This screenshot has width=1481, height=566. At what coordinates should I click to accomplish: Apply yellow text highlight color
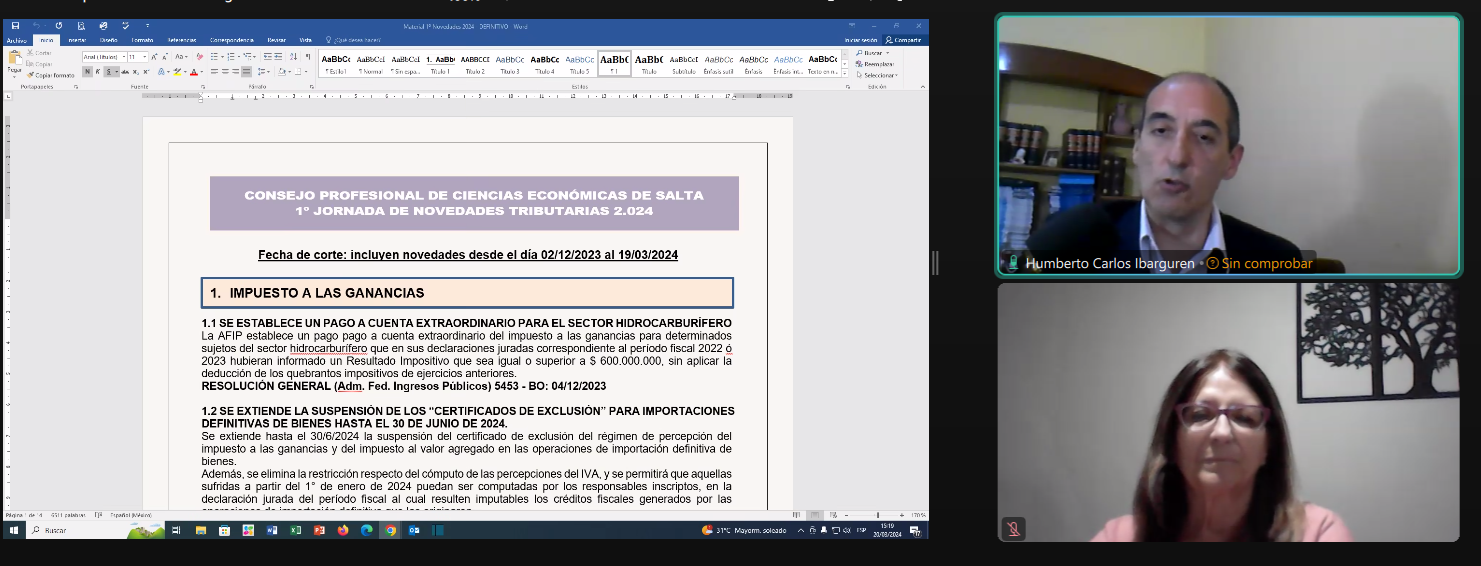point(177,72)
